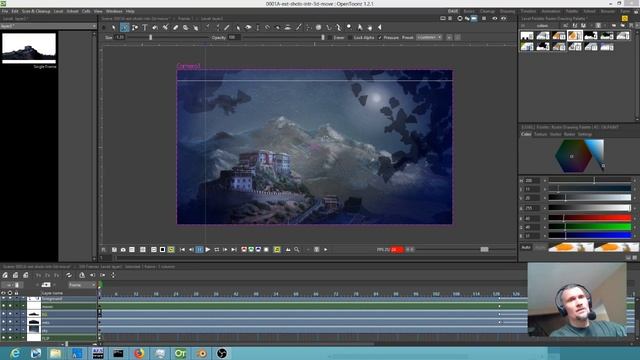Click the add preset plus button

(x=449, y=37)
